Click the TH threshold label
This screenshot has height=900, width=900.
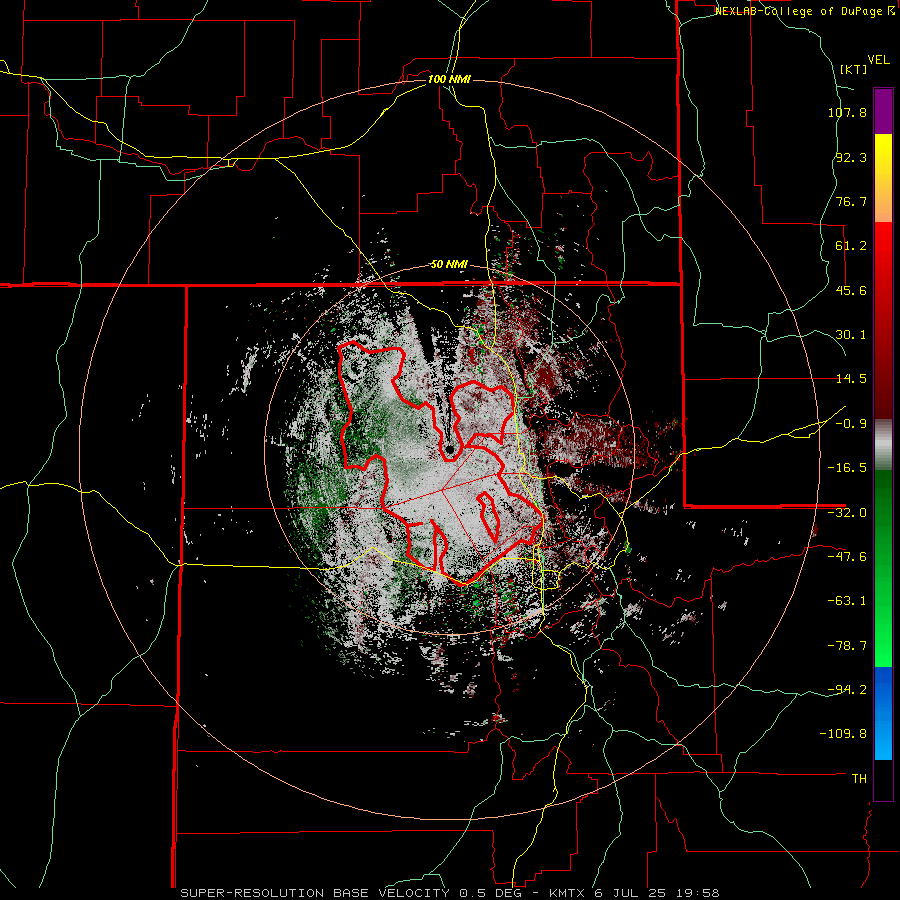(x=859, y=779)
